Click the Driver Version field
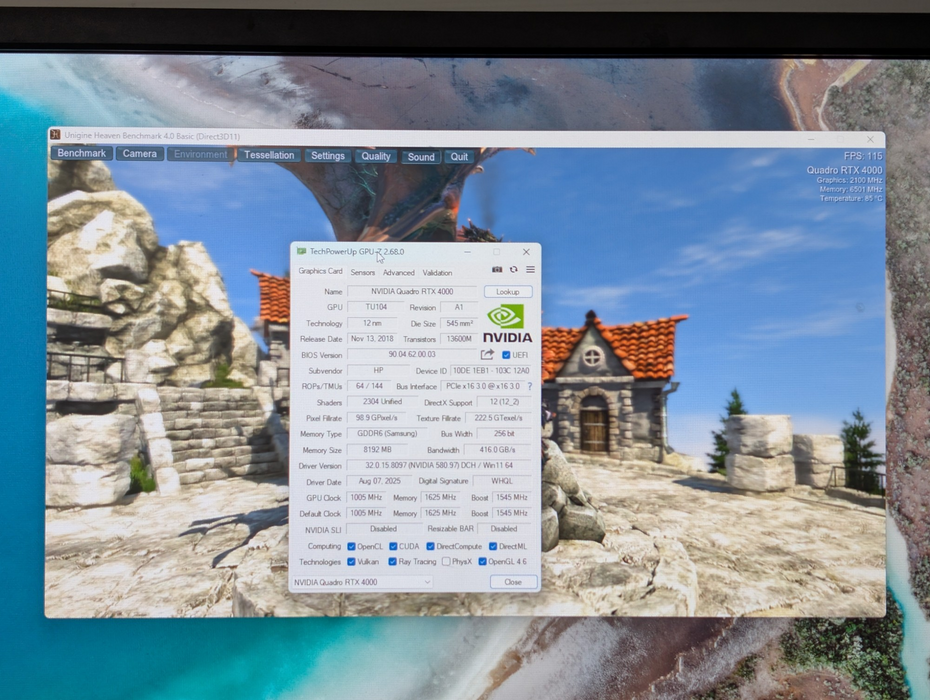The height and width of the screenshot is (700, 930). [x=439, y=466]
